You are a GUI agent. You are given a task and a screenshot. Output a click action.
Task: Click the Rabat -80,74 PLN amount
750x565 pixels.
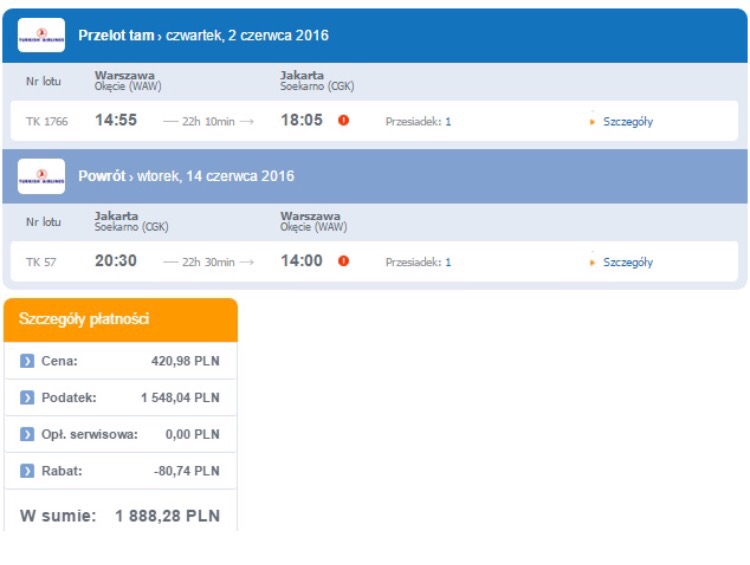pyautogui.click(x=187, y=471)
